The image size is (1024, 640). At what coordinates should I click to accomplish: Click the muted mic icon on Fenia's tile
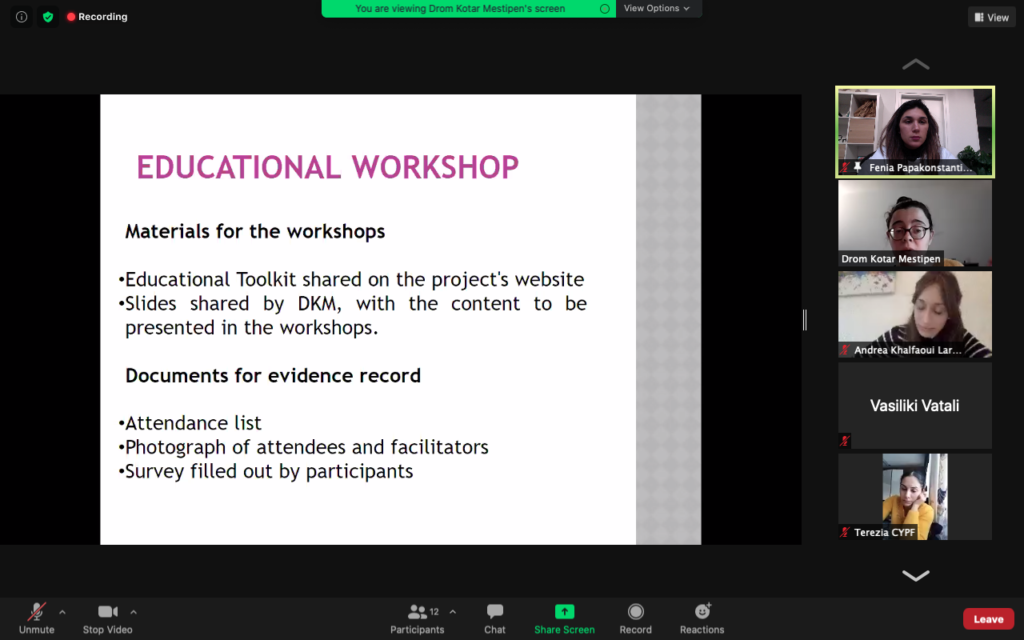(x=845, y=168)
